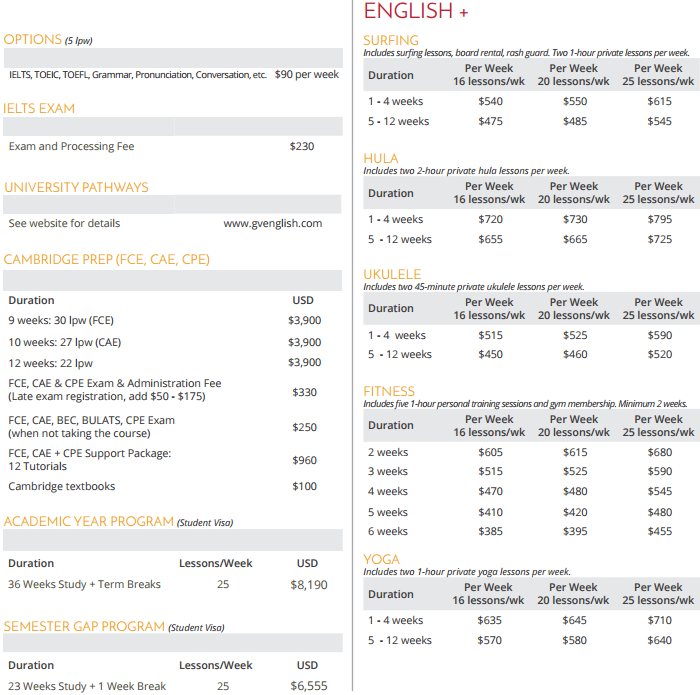The image size is (700, 695).
Task: Select the Cambridge textbooks row label
Action: pyautogui.click(x=62, y=487)
